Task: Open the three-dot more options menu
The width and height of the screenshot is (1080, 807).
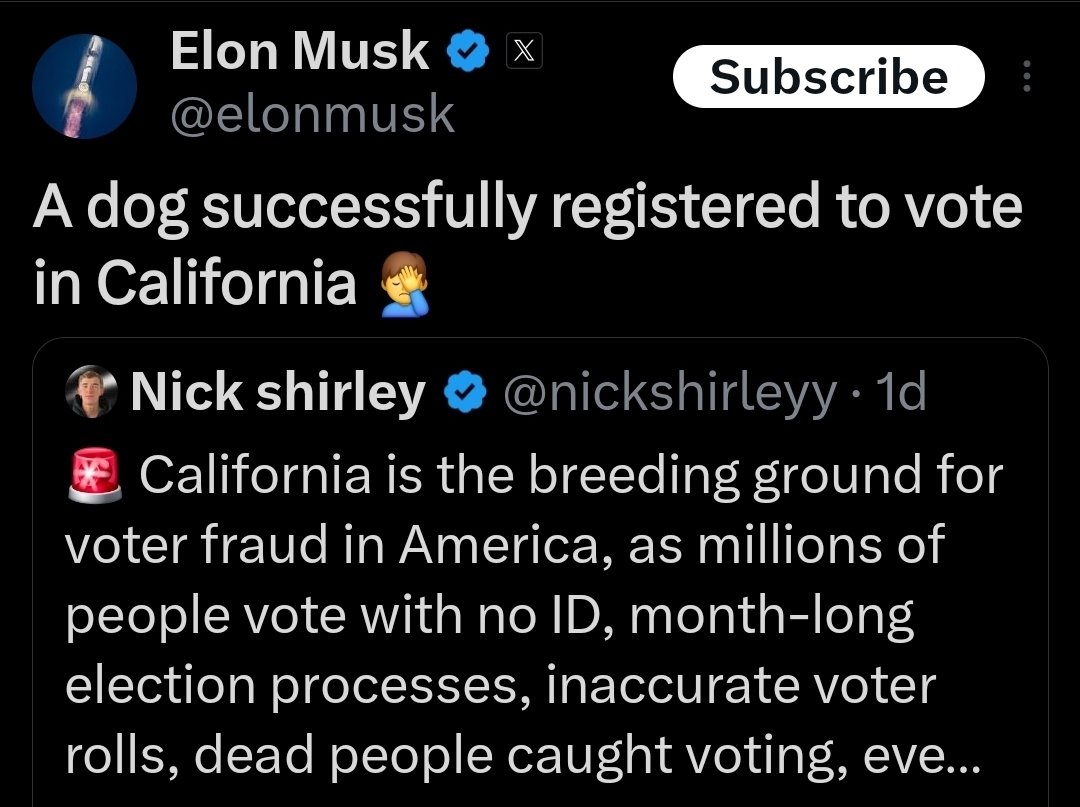Action: [1026, 77]
